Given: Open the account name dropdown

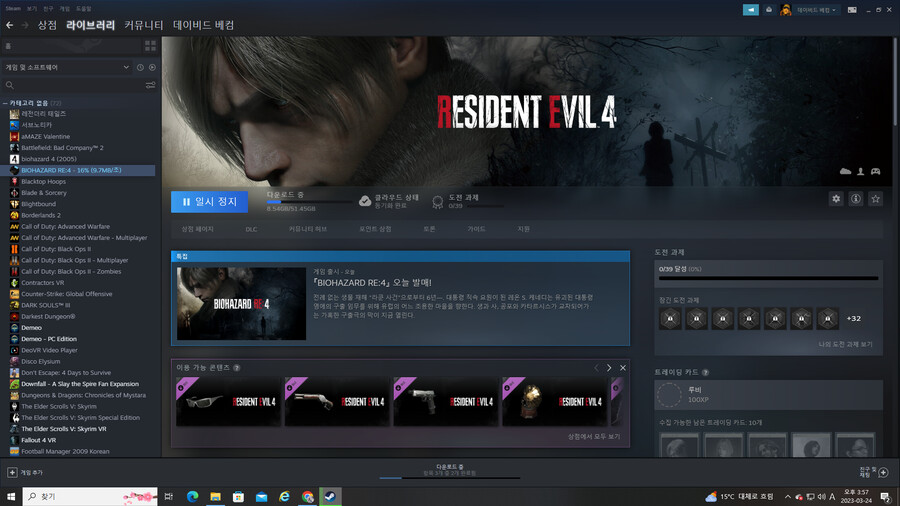Looking at the screenshot, I should 816,10.
